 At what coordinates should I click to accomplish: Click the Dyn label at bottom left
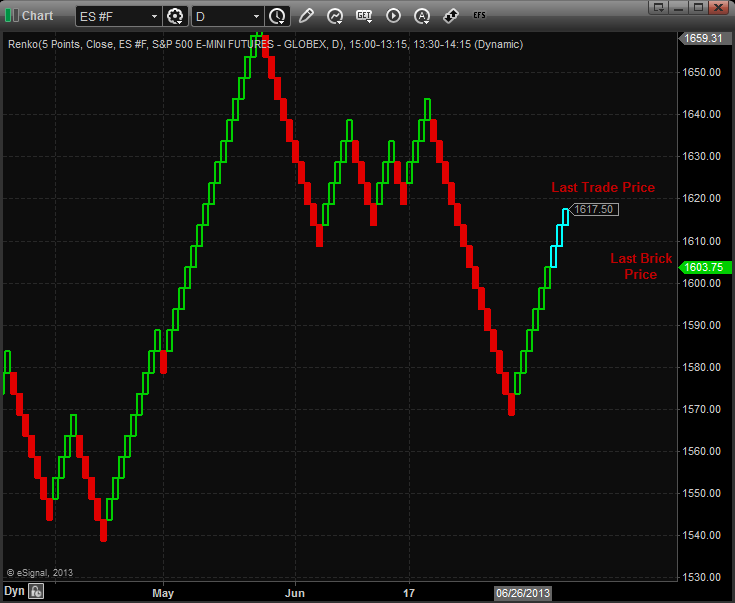click(x=14, y=591)
